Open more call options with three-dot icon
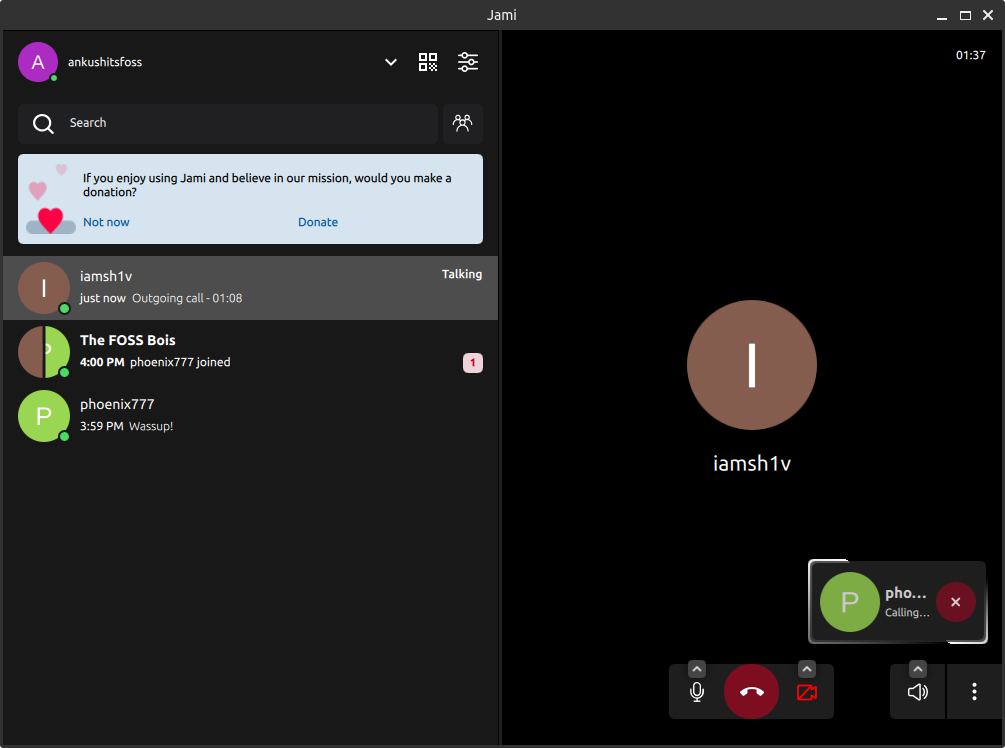Screen dimensions: 1005x748 pyautogui.click(x=973, y=691)
